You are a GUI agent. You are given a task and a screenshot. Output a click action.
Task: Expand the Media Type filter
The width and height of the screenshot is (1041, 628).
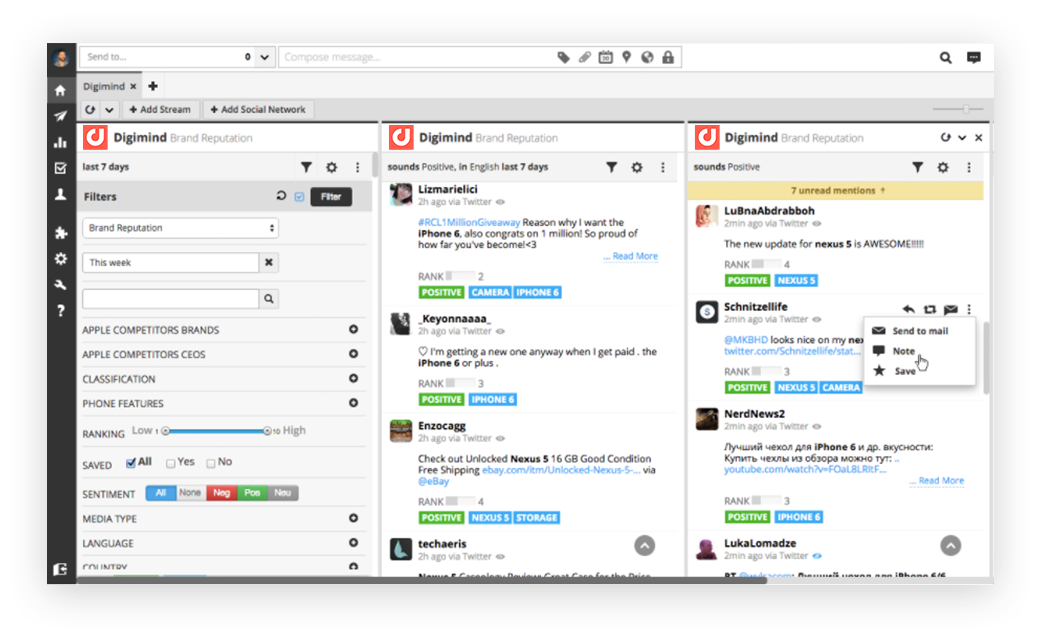pos(353,518)
